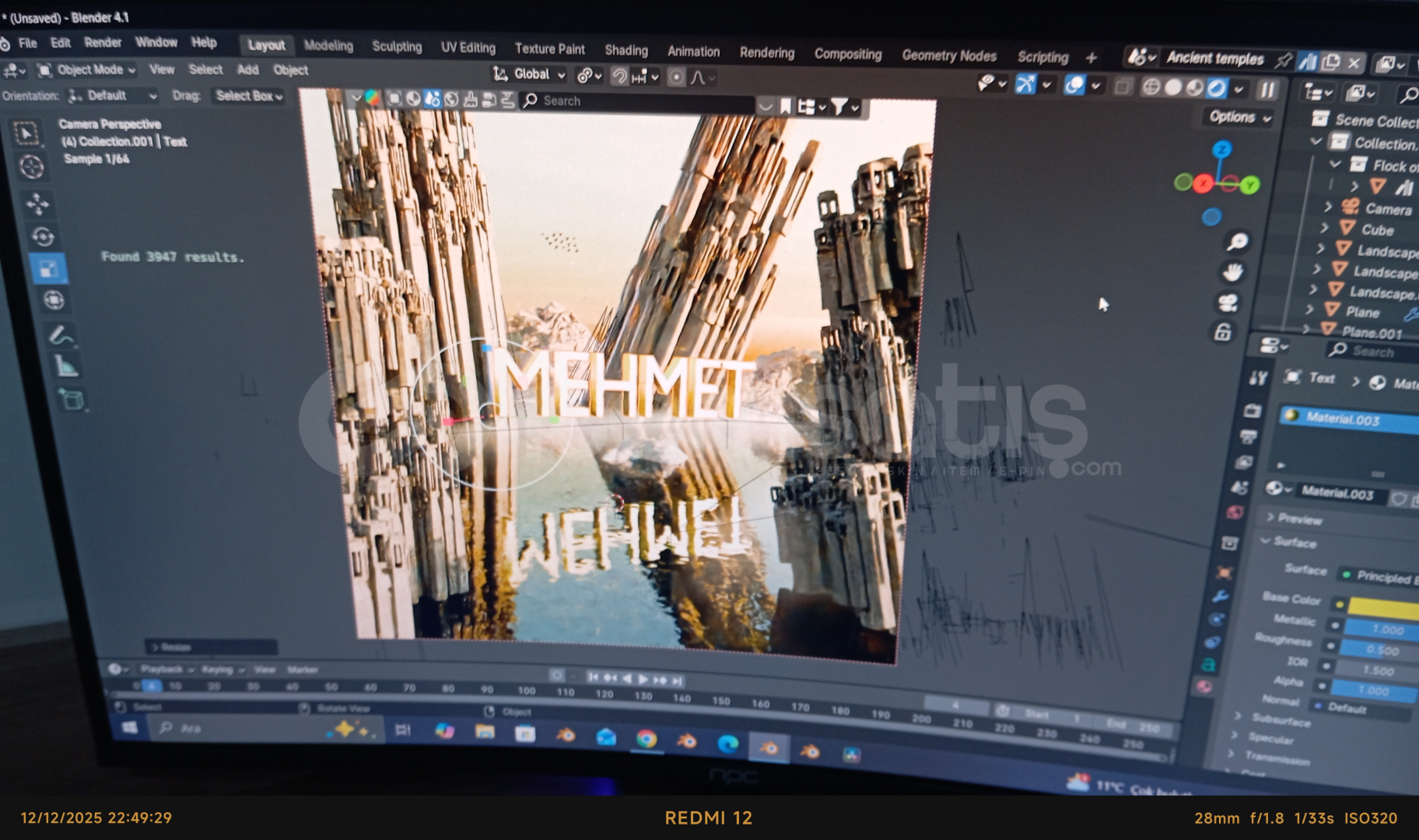Image resolution: width=1419 pixels, height=840 pixels.
Task: Toggle camera view with the camera gizmo icon
Action: click(1228, 303)
